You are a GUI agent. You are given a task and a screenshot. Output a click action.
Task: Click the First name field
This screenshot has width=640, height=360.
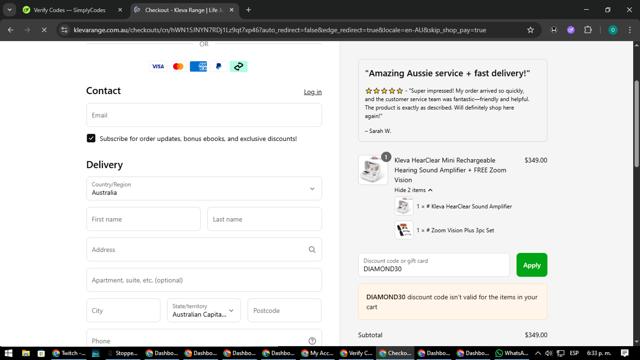point(143,219)
